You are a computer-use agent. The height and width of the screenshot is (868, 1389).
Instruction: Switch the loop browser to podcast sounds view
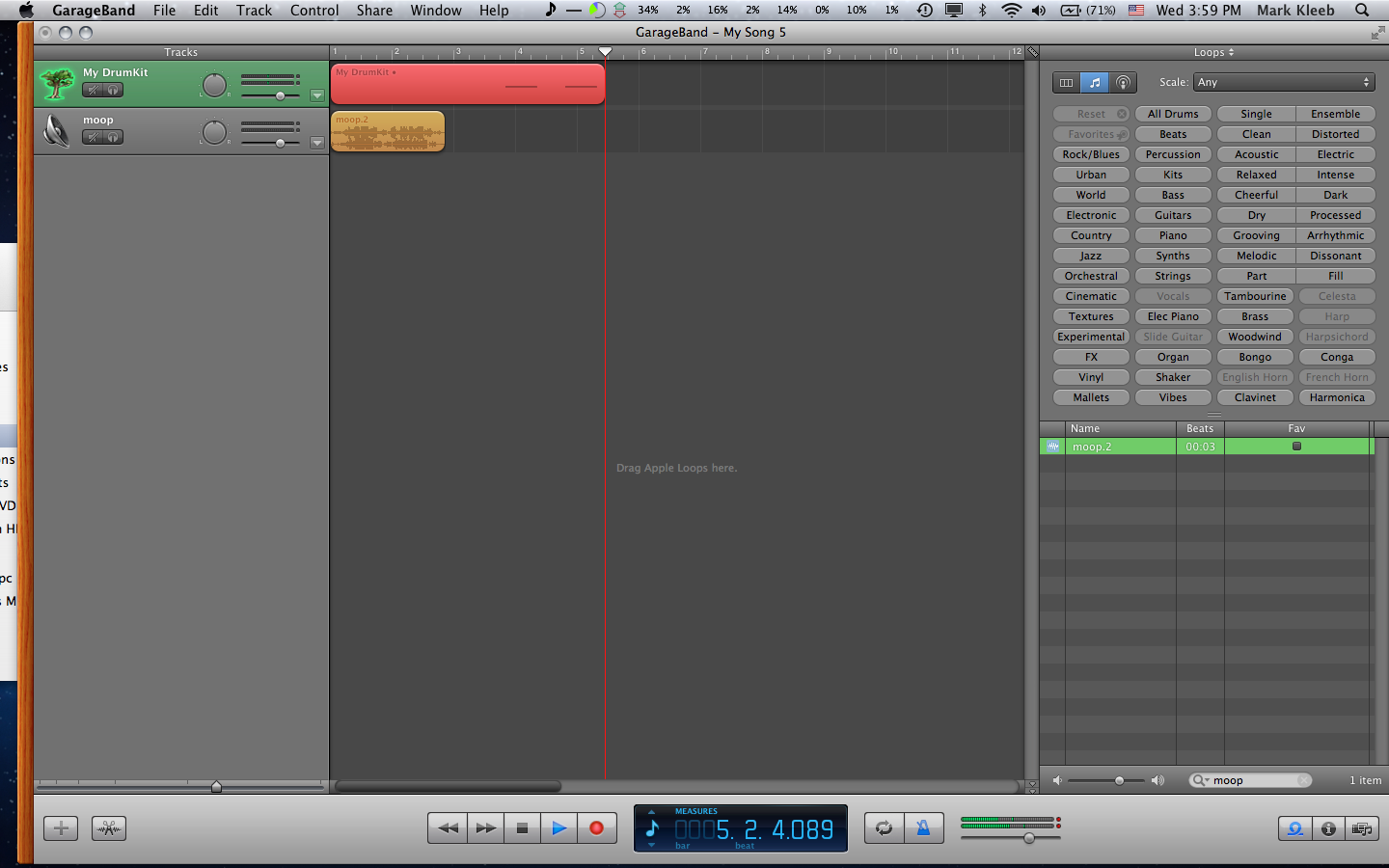[1123, 83]
